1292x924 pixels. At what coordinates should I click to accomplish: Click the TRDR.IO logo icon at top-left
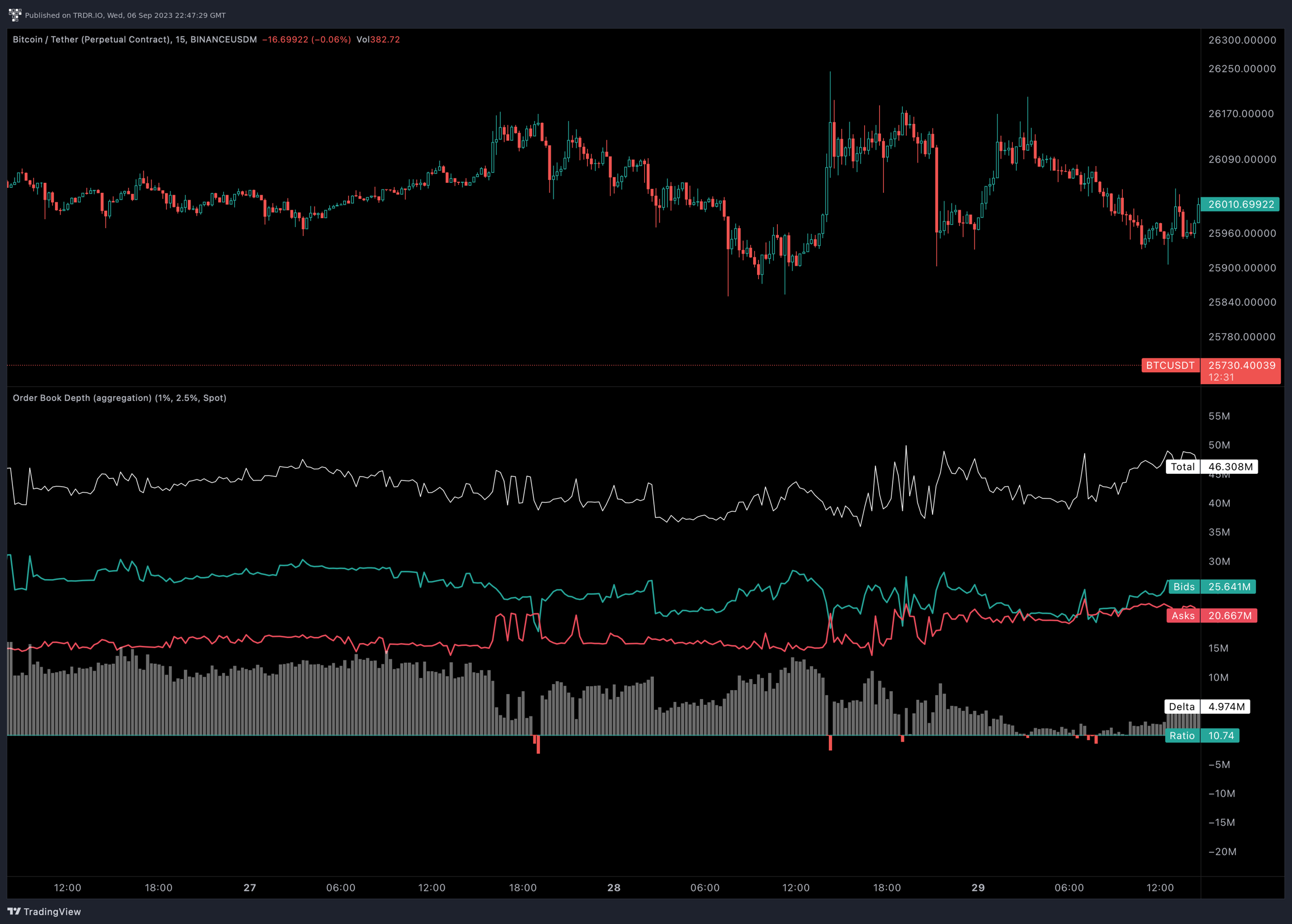pyautogui.click(x=15, y=15)
